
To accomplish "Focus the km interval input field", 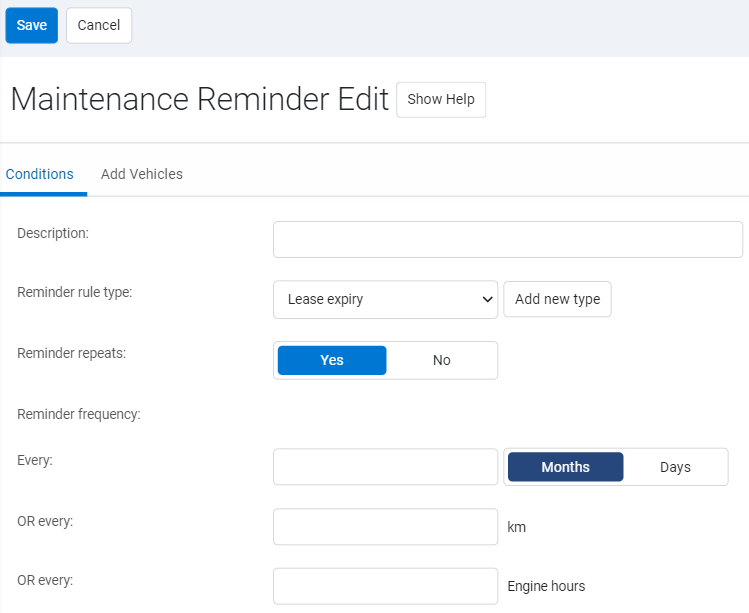I will coord(385,527).
